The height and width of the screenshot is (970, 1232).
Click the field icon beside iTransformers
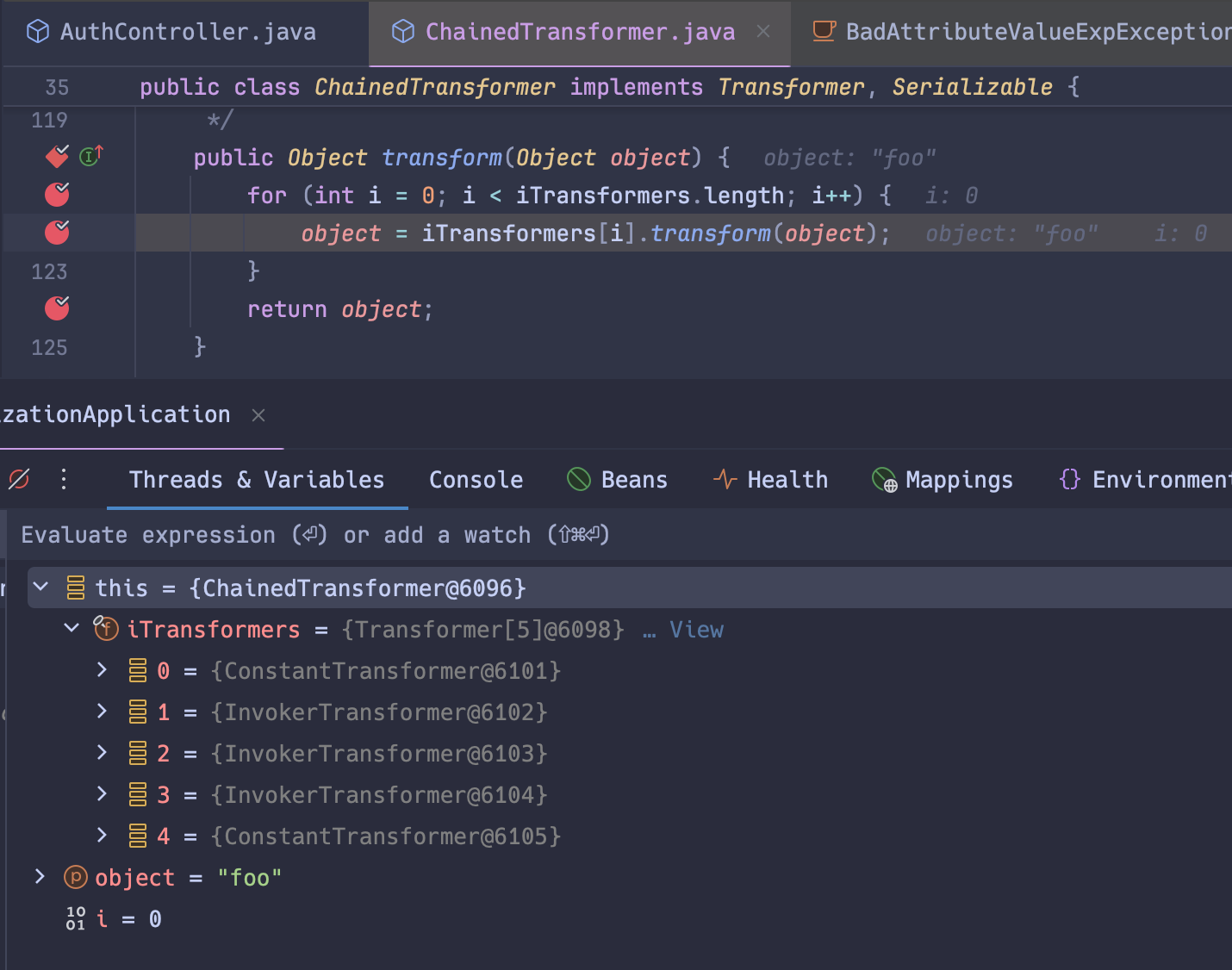tap(105, 629)
